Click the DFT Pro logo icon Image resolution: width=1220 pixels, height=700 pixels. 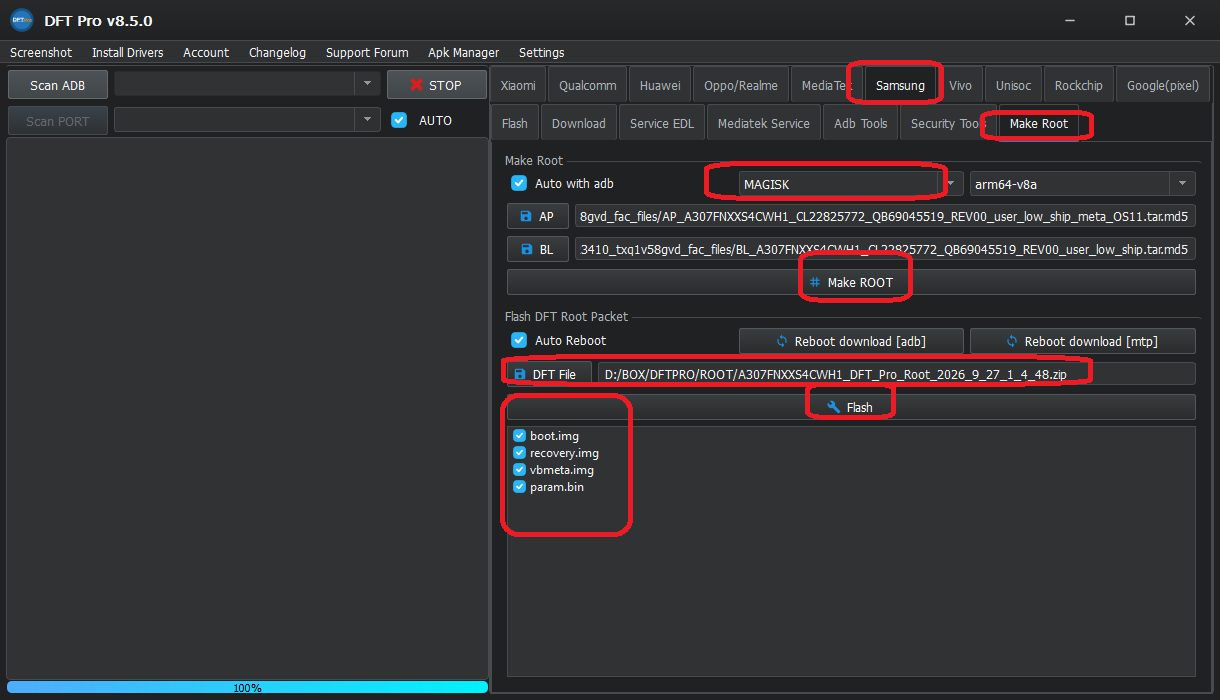[22, 20]
